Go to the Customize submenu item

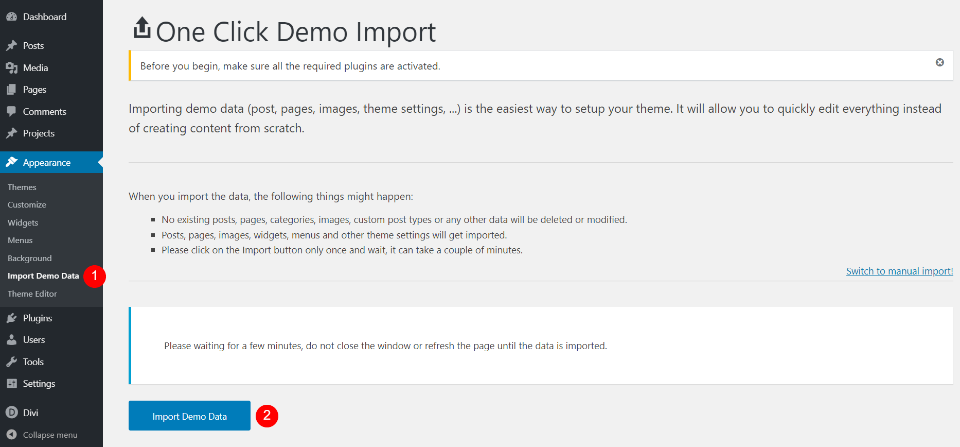pos(27,205)
